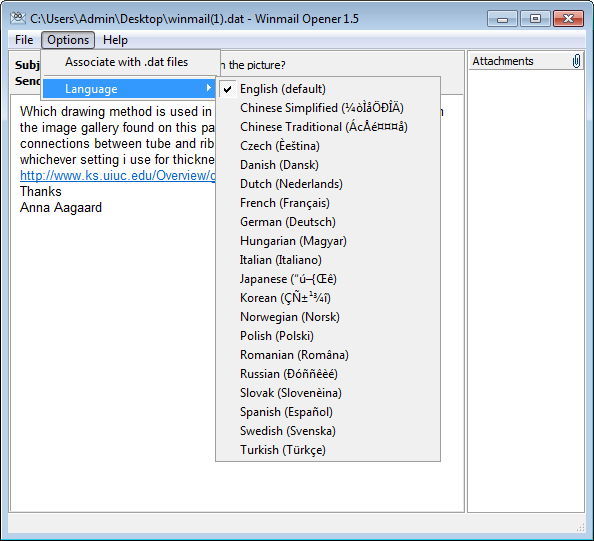The height and width of the screenshot is (541, 594).
Task: Open the ks.uiuc.edu hyperlink in message
Action: coord(118,175)
